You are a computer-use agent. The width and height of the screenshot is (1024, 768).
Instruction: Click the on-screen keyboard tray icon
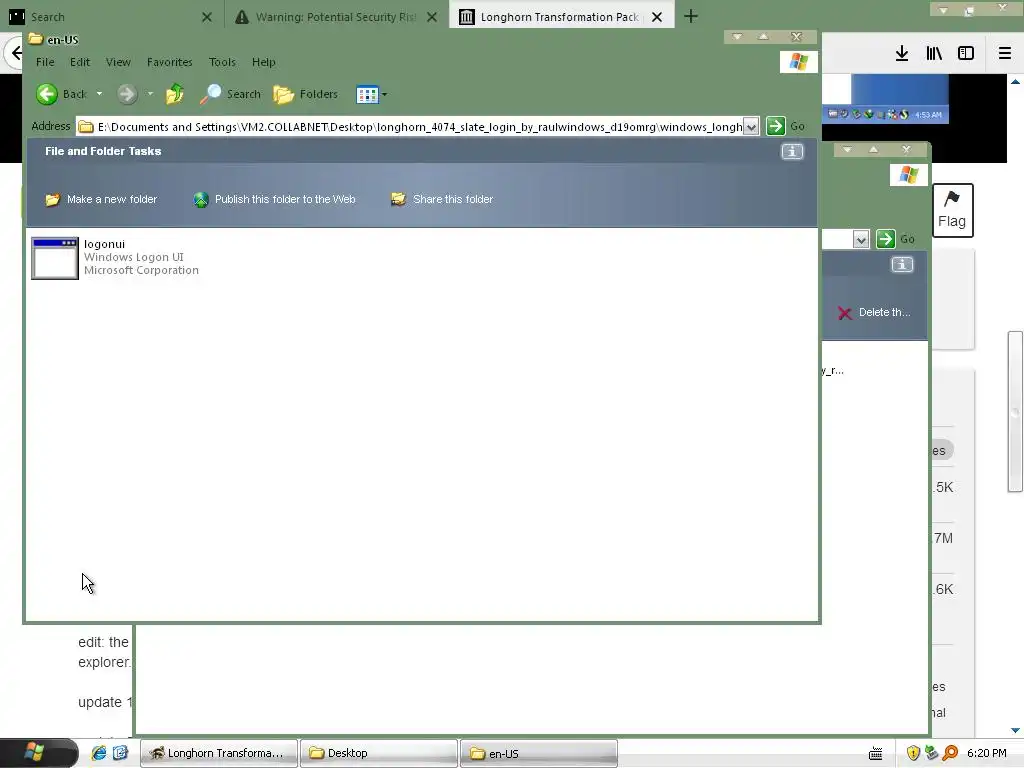click(x=876, y=754)
